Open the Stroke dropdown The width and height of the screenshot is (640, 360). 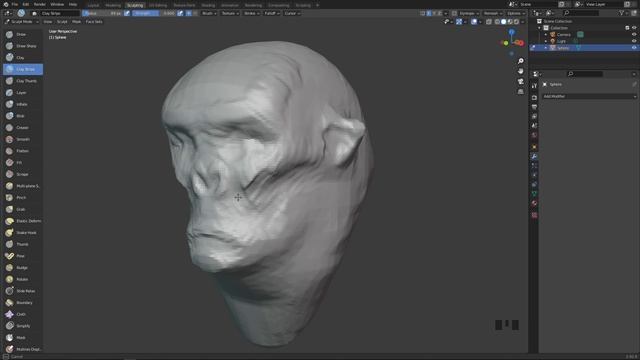[x=252, y=13]
